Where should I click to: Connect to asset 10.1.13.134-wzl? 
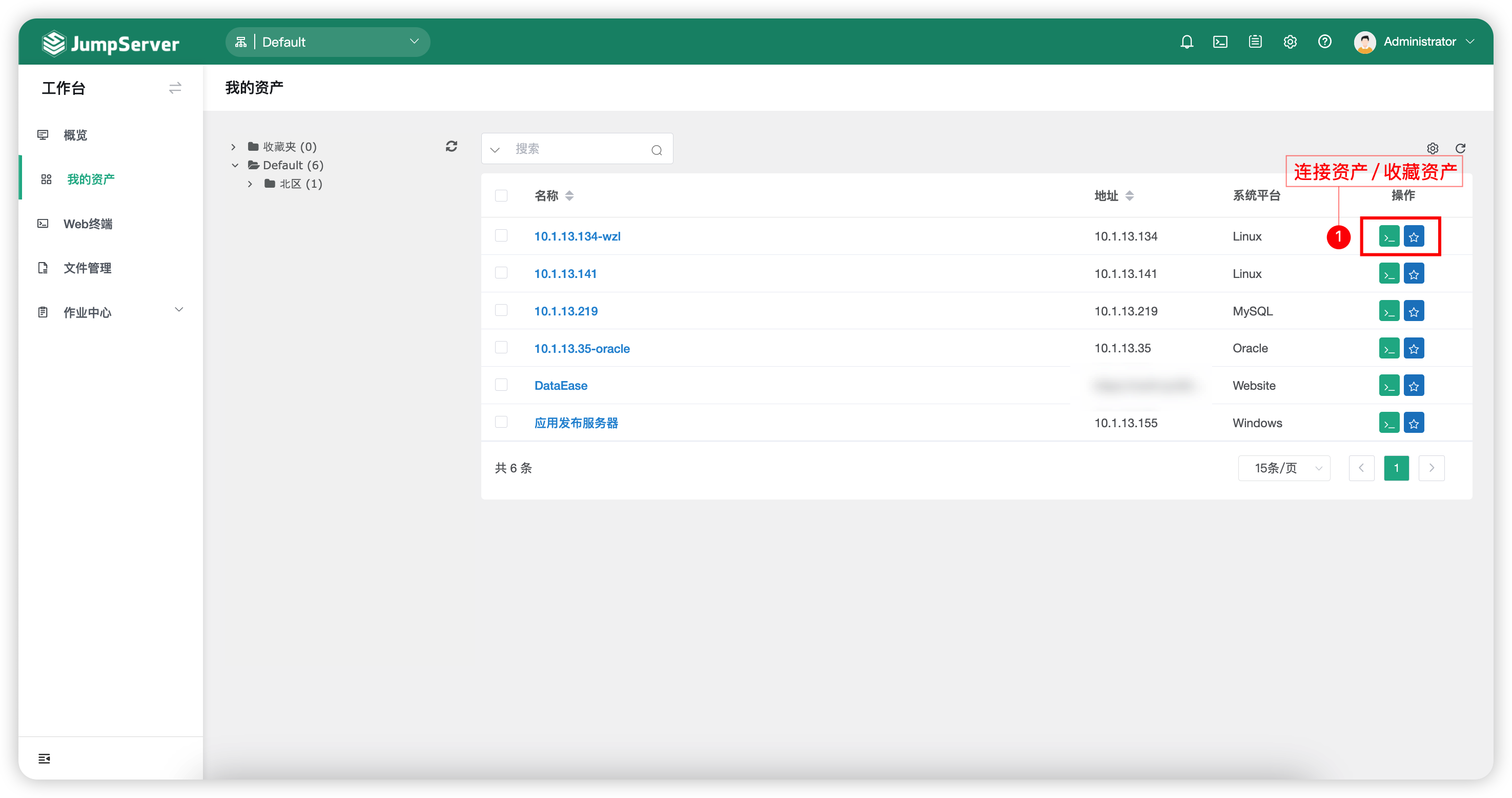point(1389,236)
